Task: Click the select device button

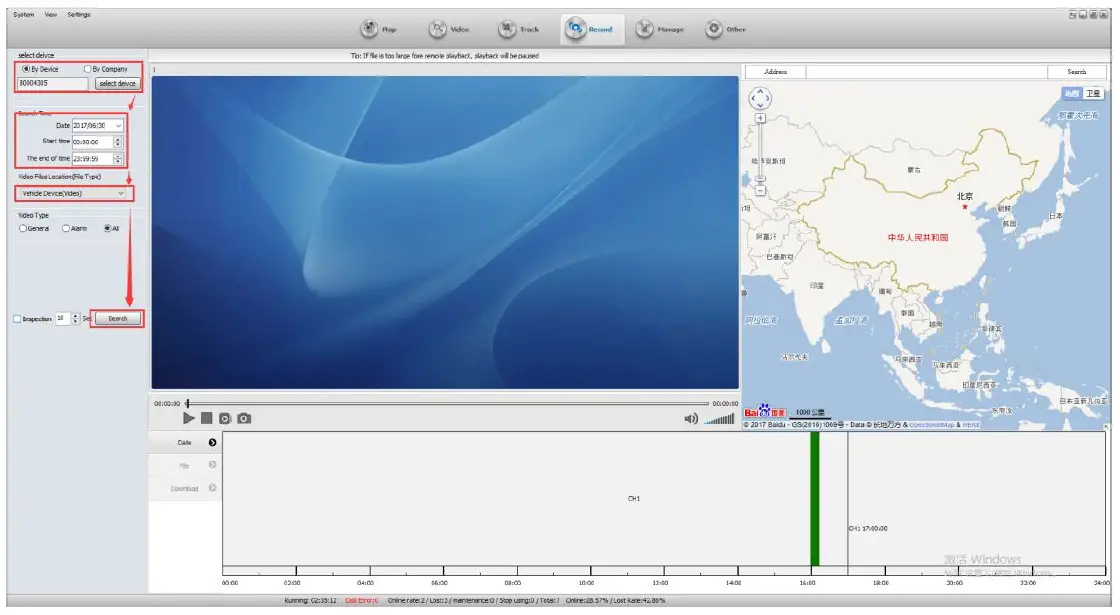Action: coord(117,83)
